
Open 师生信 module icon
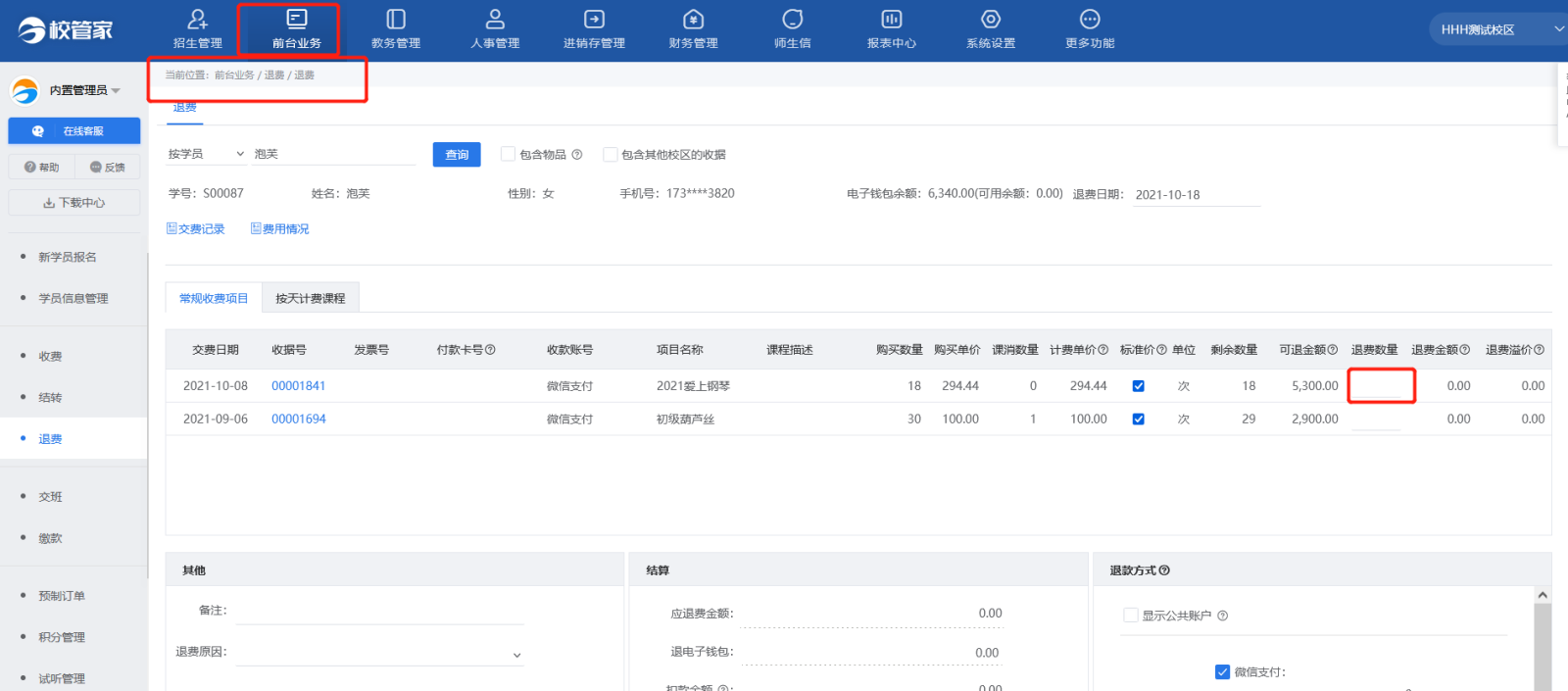coord(792,19)
